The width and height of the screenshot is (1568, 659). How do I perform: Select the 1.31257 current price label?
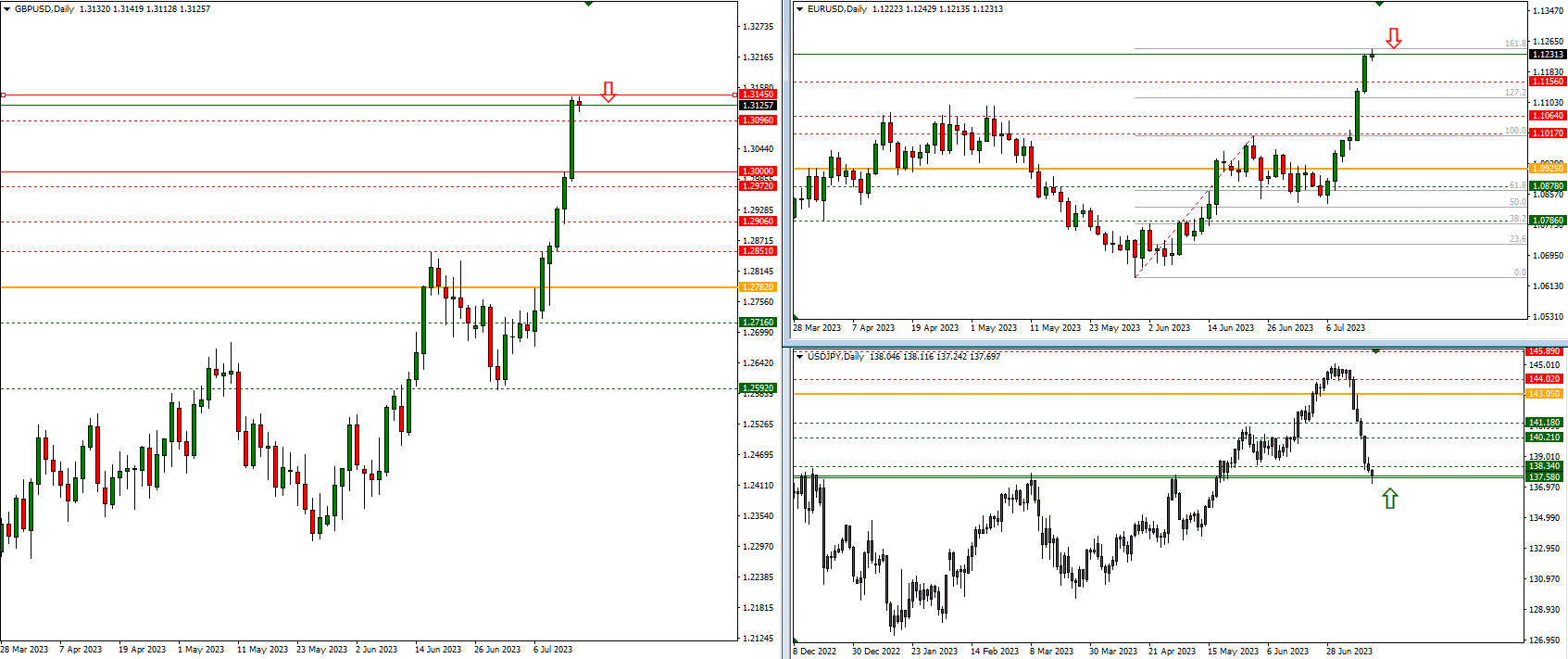tap(758, 106)
